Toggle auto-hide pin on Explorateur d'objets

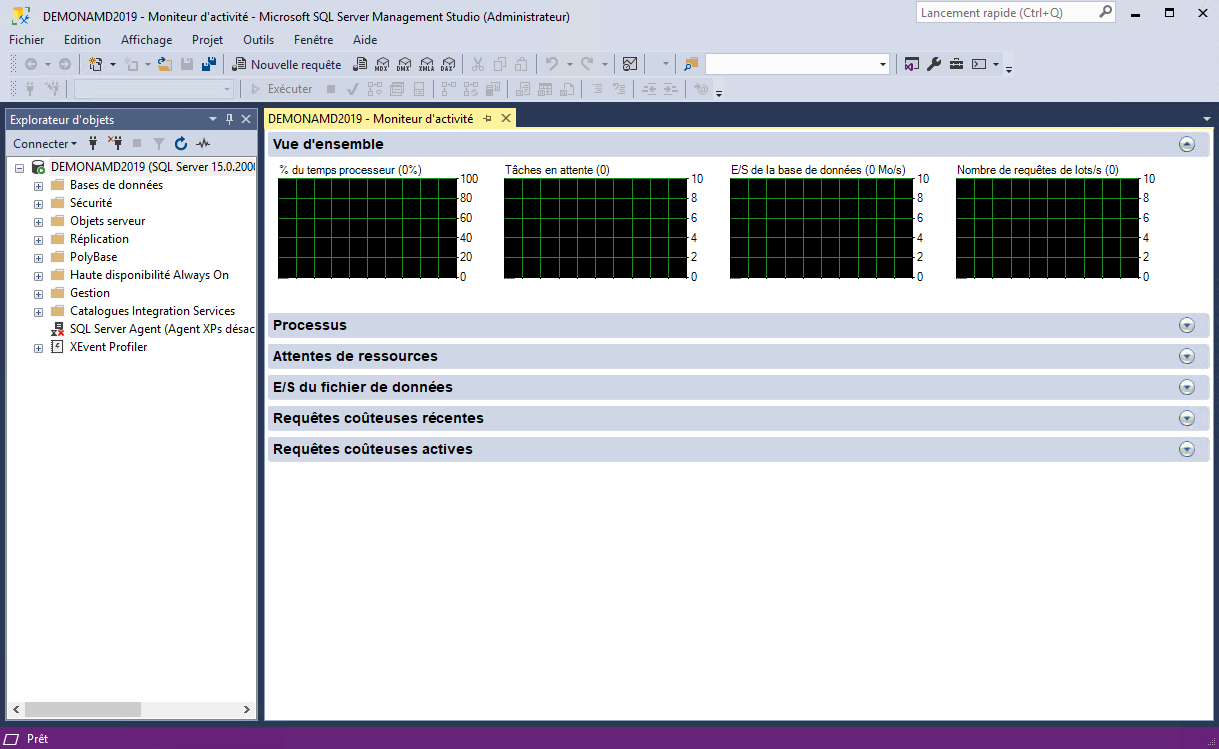click(229, 119)
